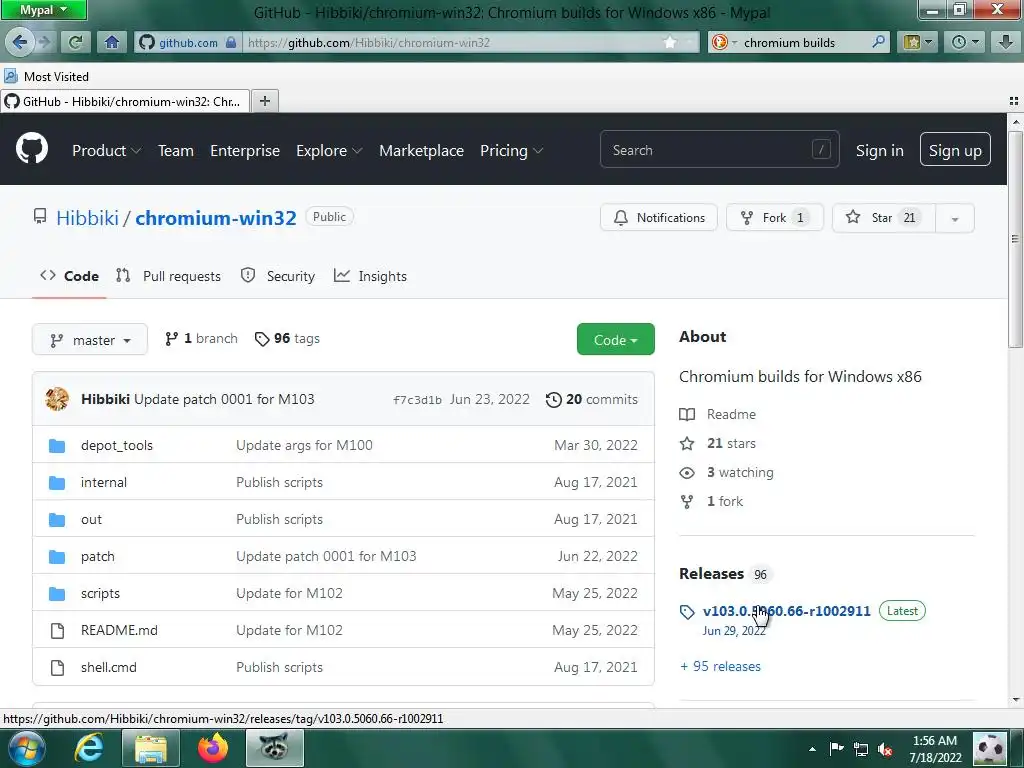This screenshot has height=768, width=1024.
Task: Open the internal folder
Action: (104, 482)
